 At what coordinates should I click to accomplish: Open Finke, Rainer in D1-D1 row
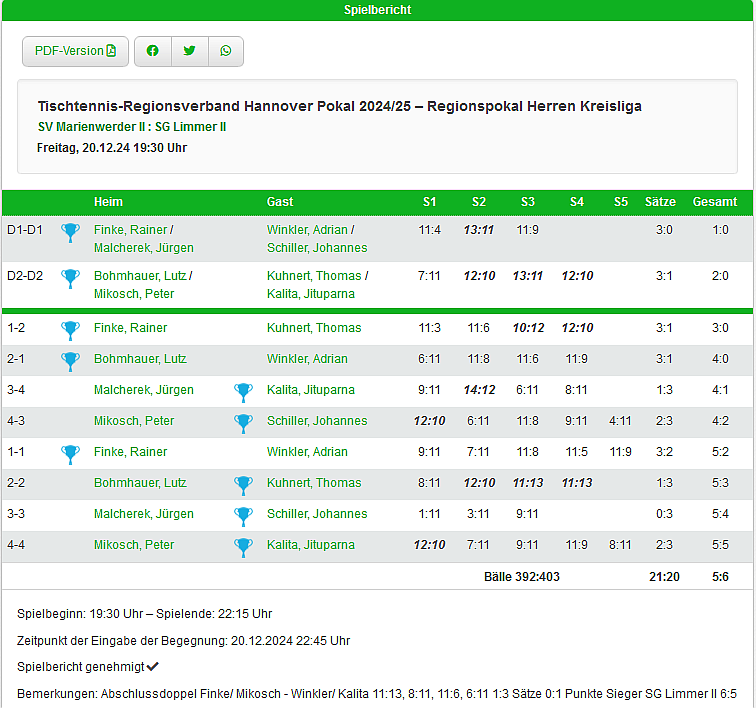(x=130, y=230)
